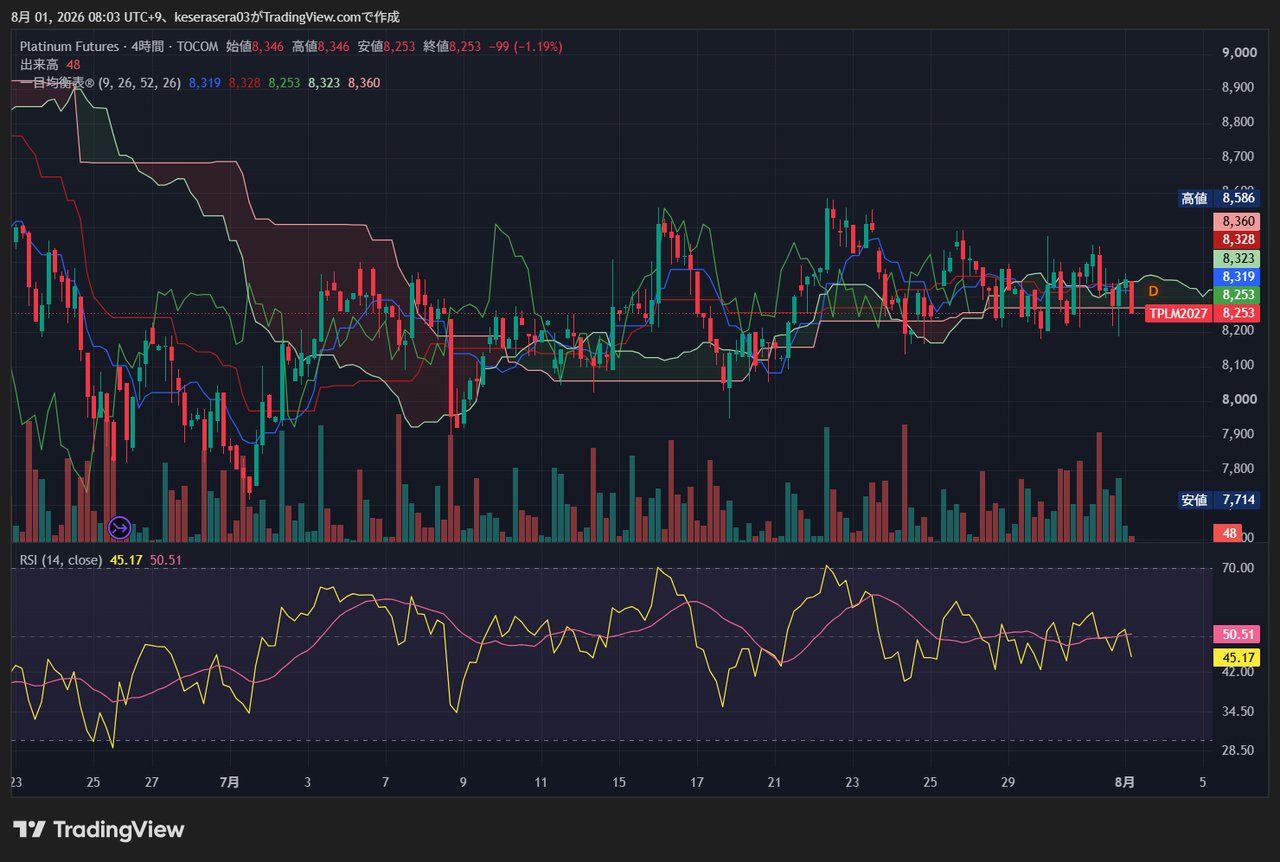Click the TradingView logo at bottom left
1280x862 pixels.
point(99,830)
